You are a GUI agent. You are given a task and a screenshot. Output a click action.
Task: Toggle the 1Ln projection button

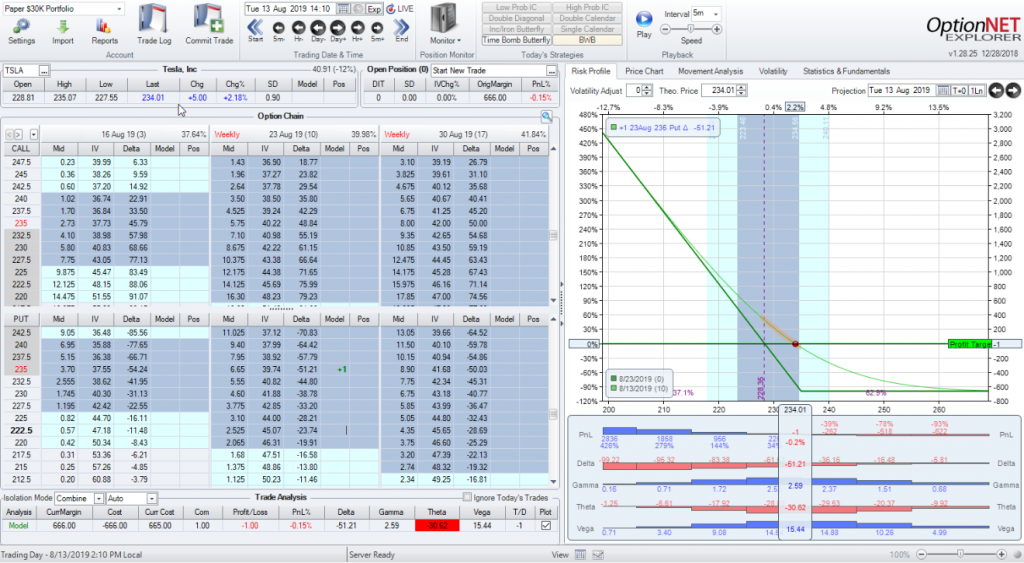tap(976, 91)
